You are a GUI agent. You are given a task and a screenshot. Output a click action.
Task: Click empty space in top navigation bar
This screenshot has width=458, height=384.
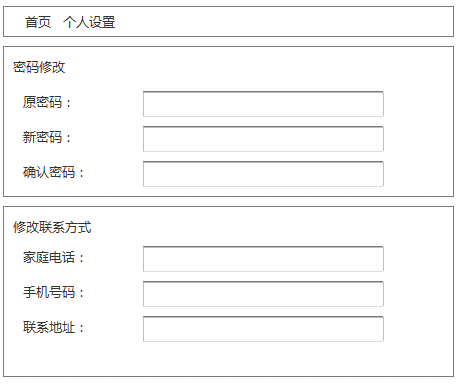pos(283,22)
